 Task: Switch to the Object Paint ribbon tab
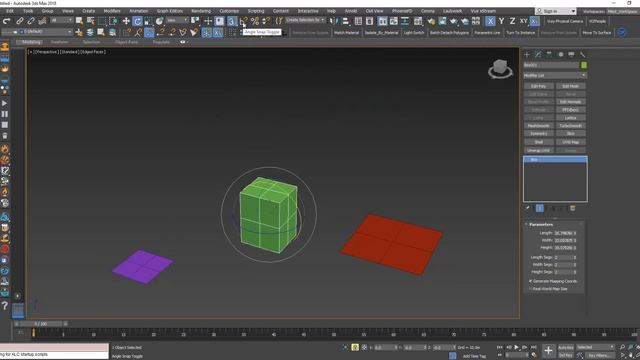(126, 42)
